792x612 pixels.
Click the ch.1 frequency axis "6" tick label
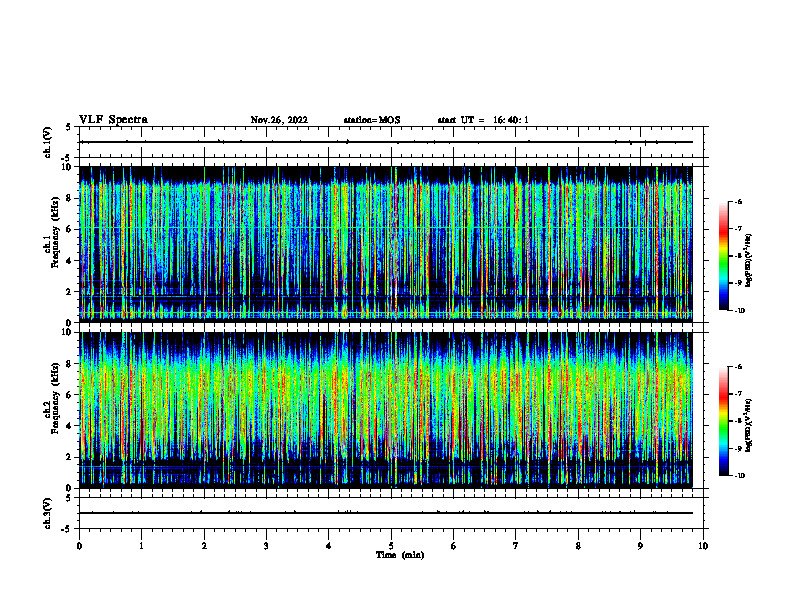click(70, 229)
